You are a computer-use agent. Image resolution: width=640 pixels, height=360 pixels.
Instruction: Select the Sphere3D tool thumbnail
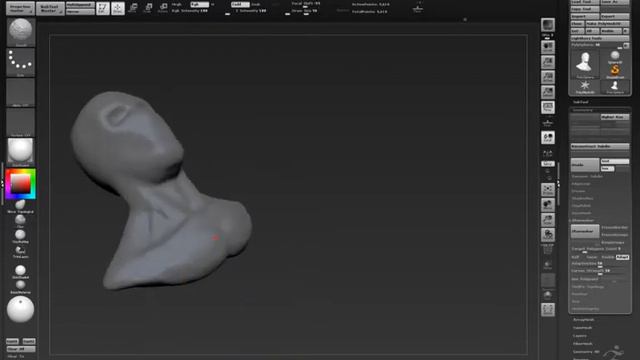[x=615, y=56]
